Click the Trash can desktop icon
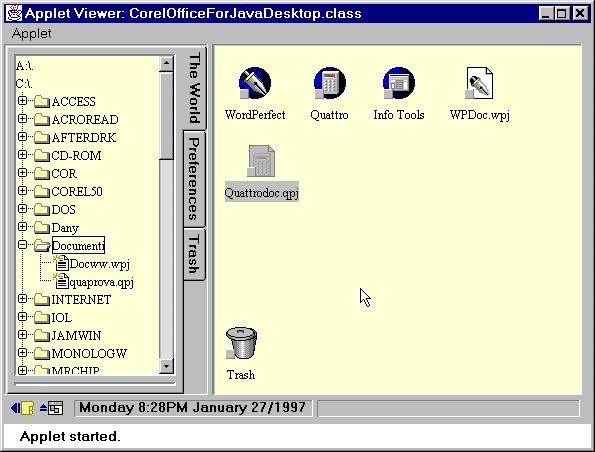This screenshot has width=595, height=452. pos(241,343)
